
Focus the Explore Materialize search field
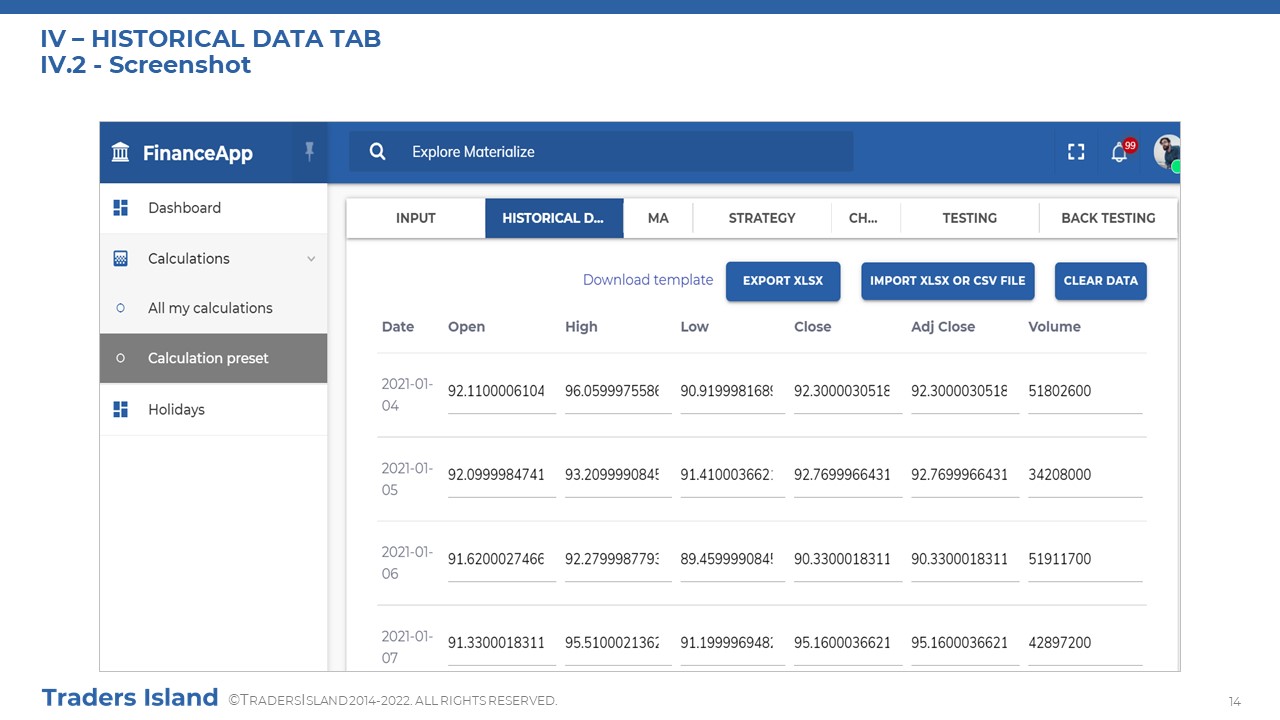point(601,152)
